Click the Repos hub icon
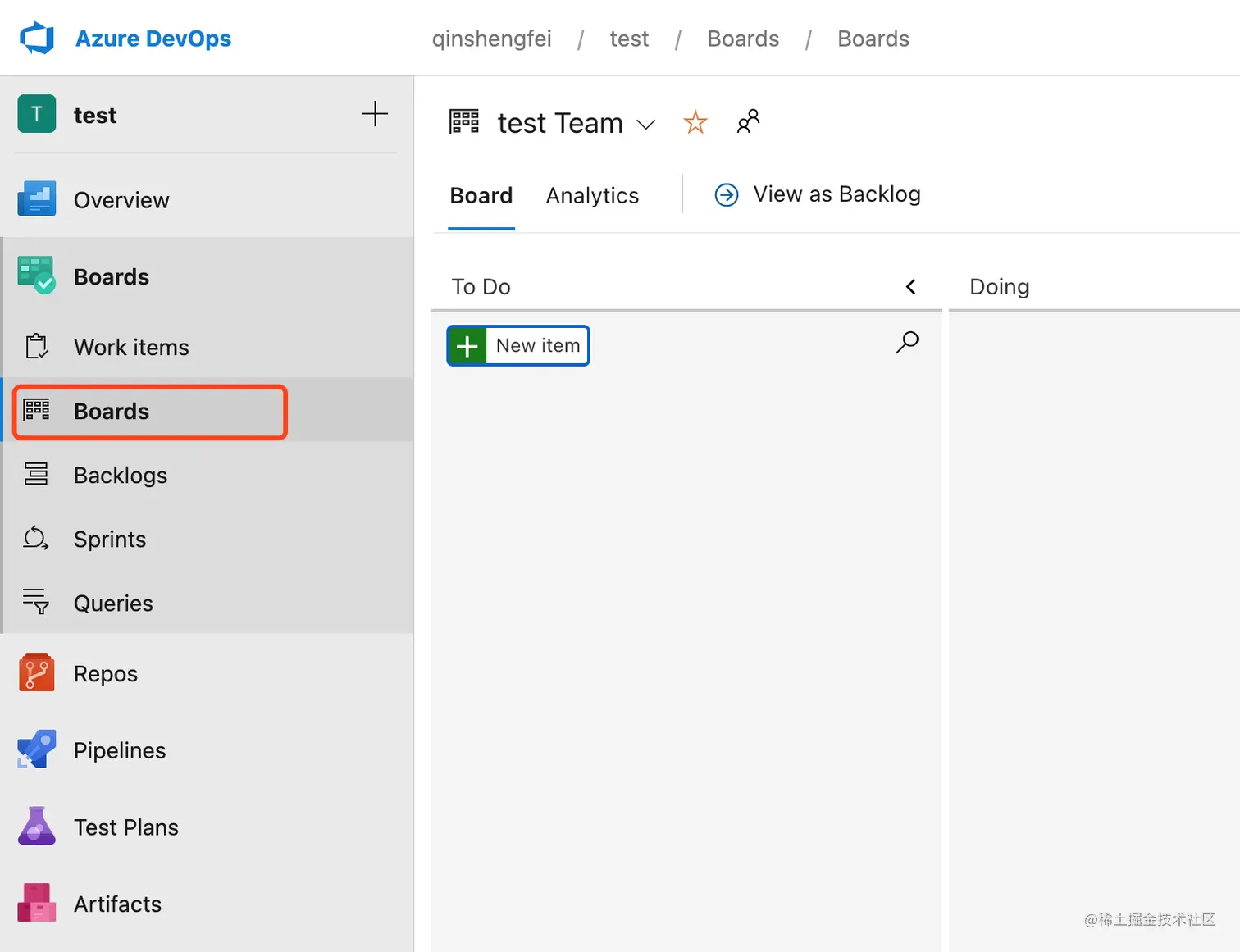Viewport: 1240px width, 952px height. [x=37, y=672]
